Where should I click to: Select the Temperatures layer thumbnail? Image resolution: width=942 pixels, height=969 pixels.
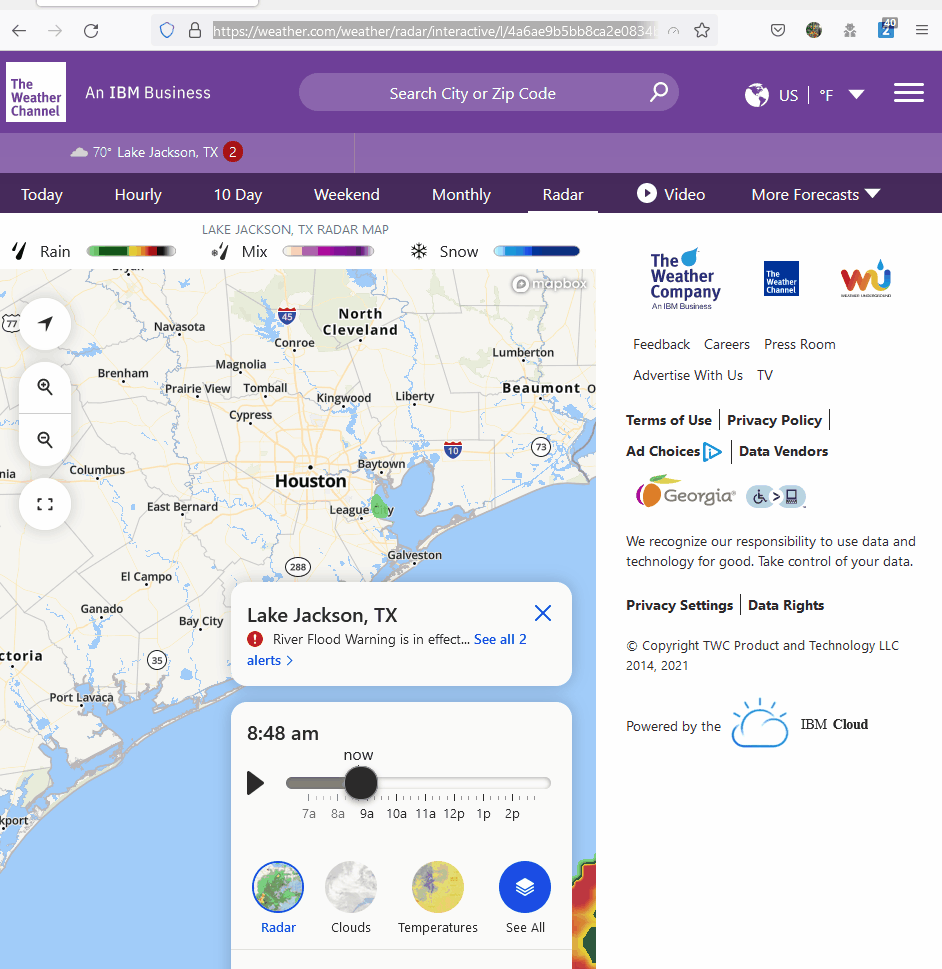pyautogui.click(x=438, y=887)
